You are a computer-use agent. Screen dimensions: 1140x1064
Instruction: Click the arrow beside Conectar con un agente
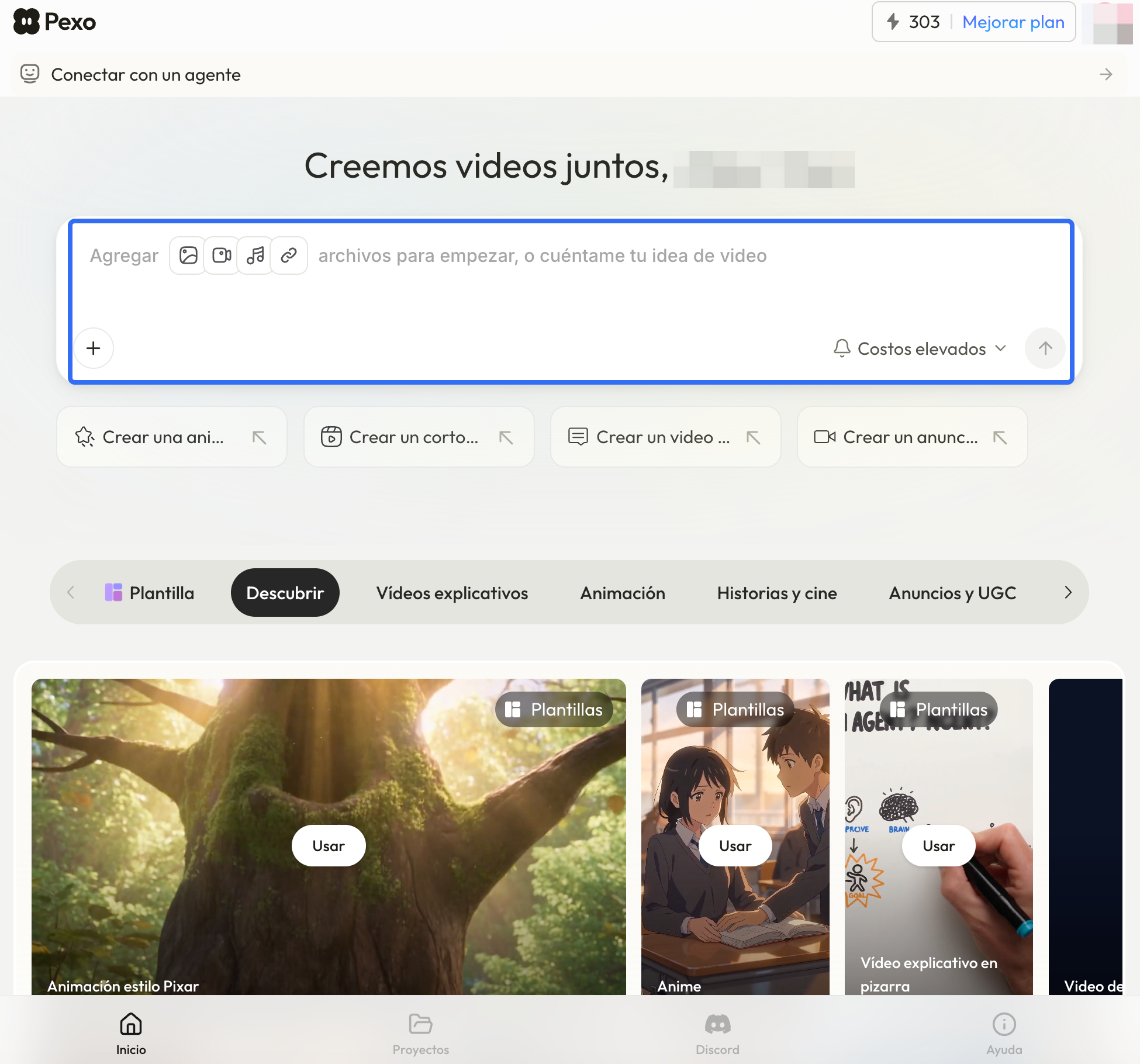click(1106, 74)
